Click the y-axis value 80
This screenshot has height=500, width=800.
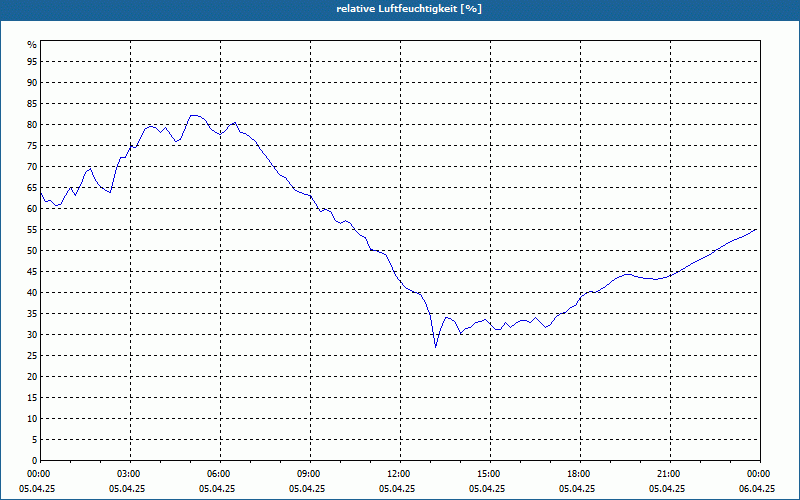32,124
